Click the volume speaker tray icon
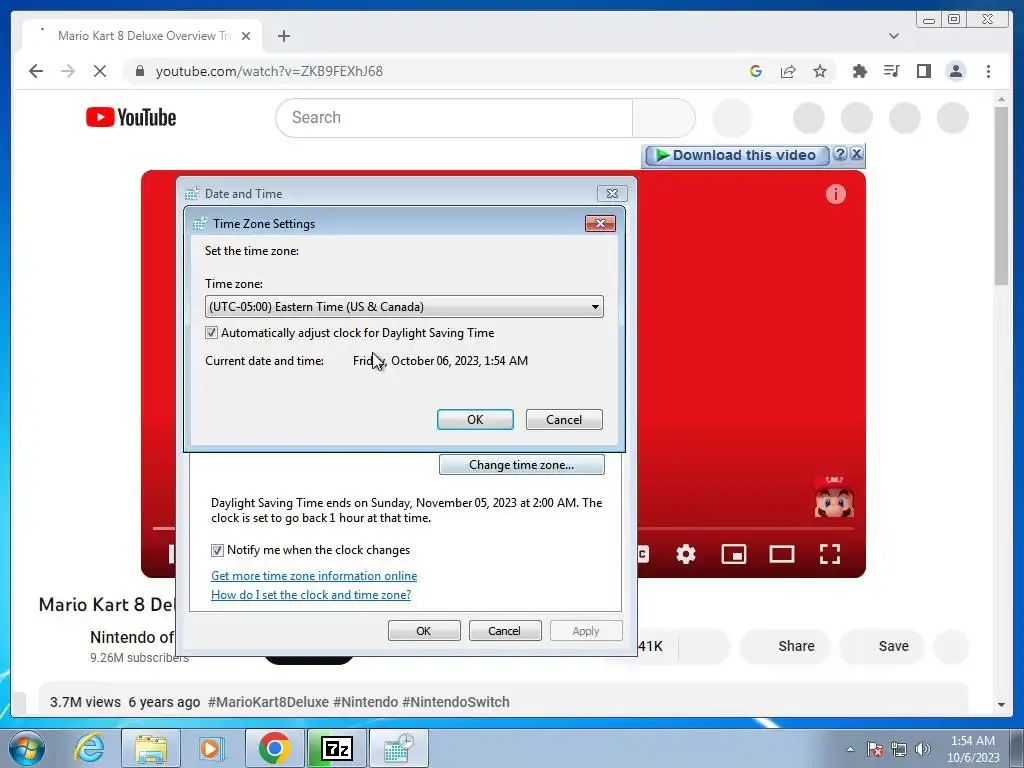1024x768 pixels. coord(923,749)
